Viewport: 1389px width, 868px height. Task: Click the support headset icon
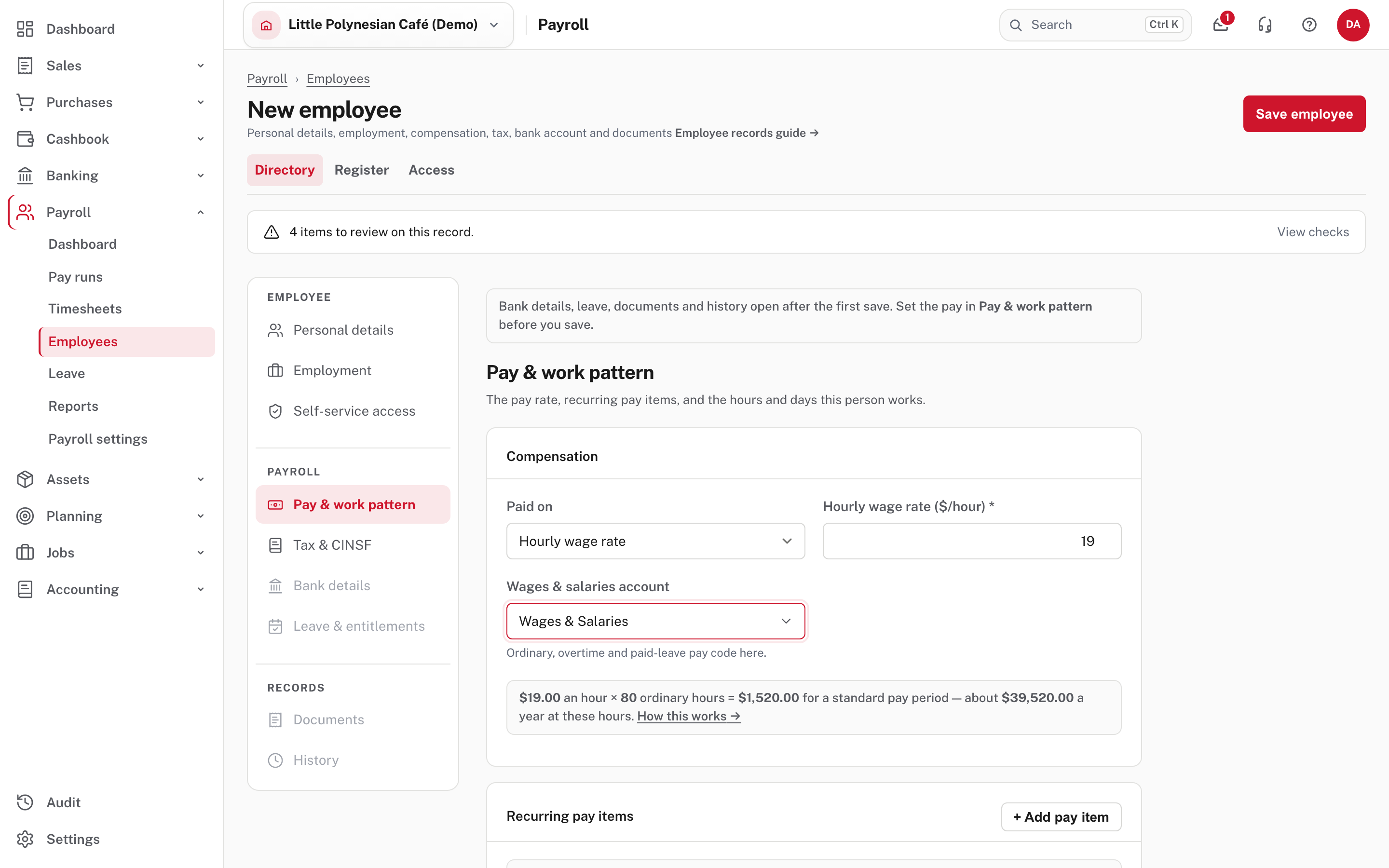pyautogui.click(x=1265, y=25)
